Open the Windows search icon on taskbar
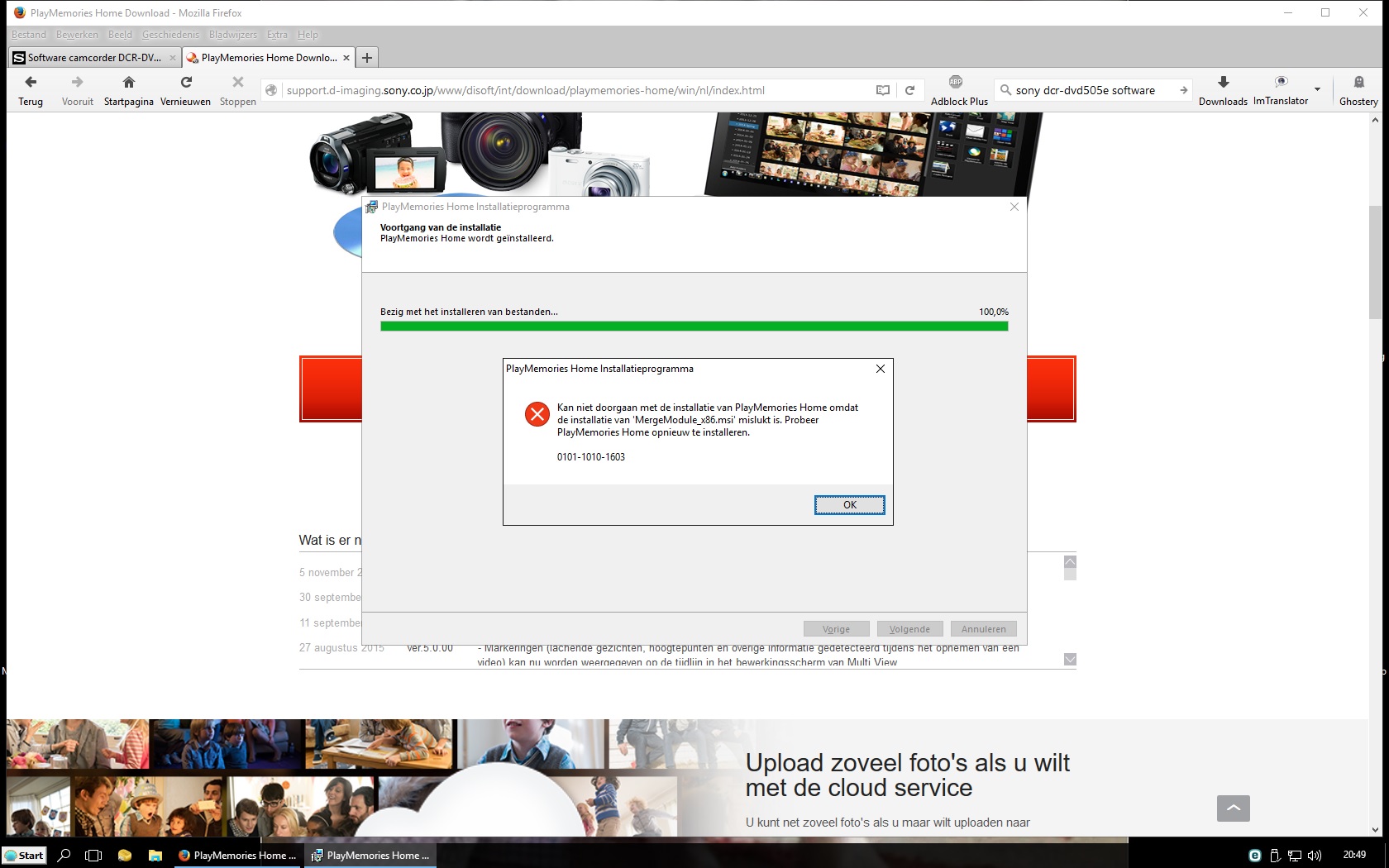 64,855
